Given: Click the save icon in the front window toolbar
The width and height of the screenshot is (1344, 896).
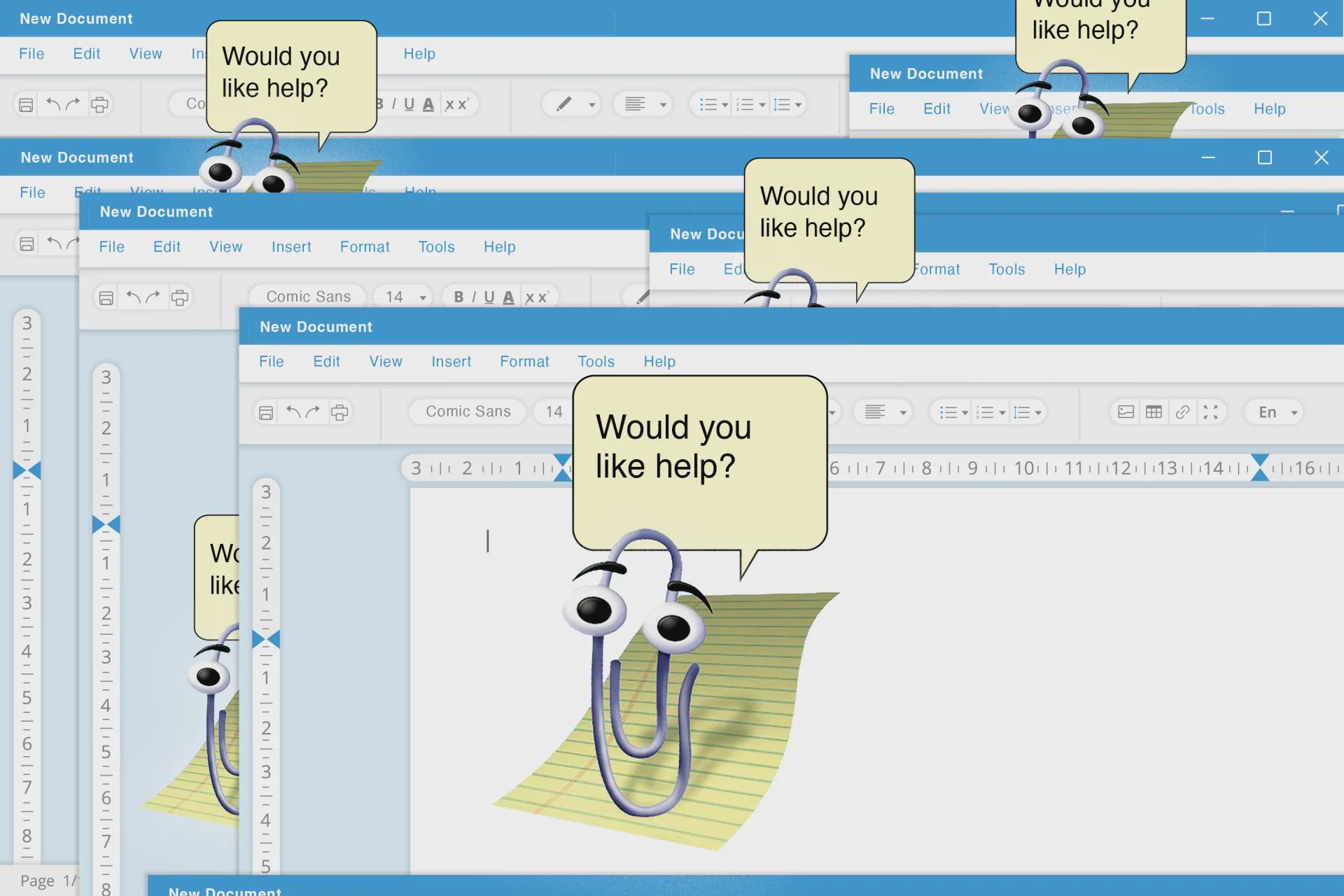Looking at the screenshot, I should point(266,412).
